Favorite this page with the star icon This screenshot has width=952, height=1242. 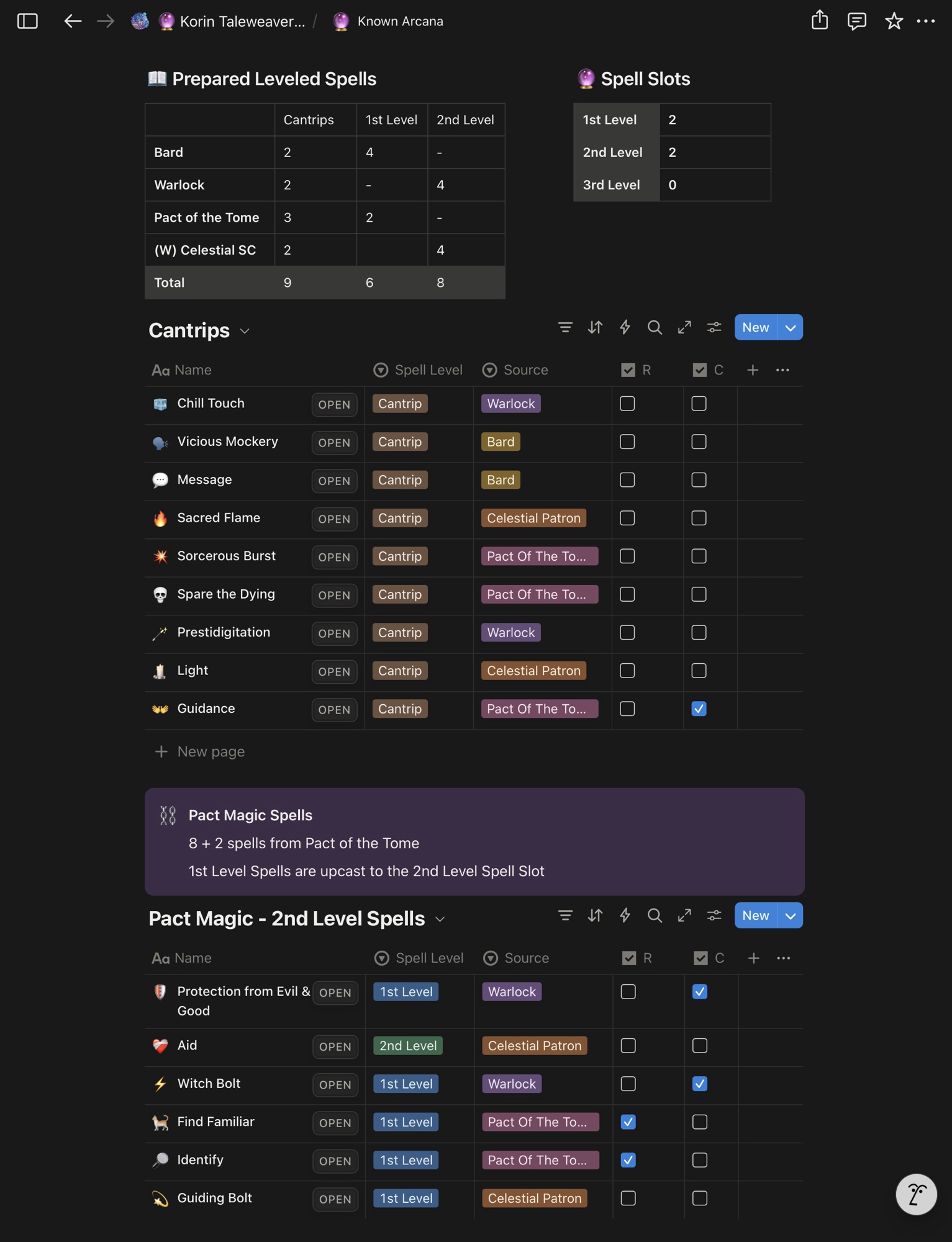894,21
